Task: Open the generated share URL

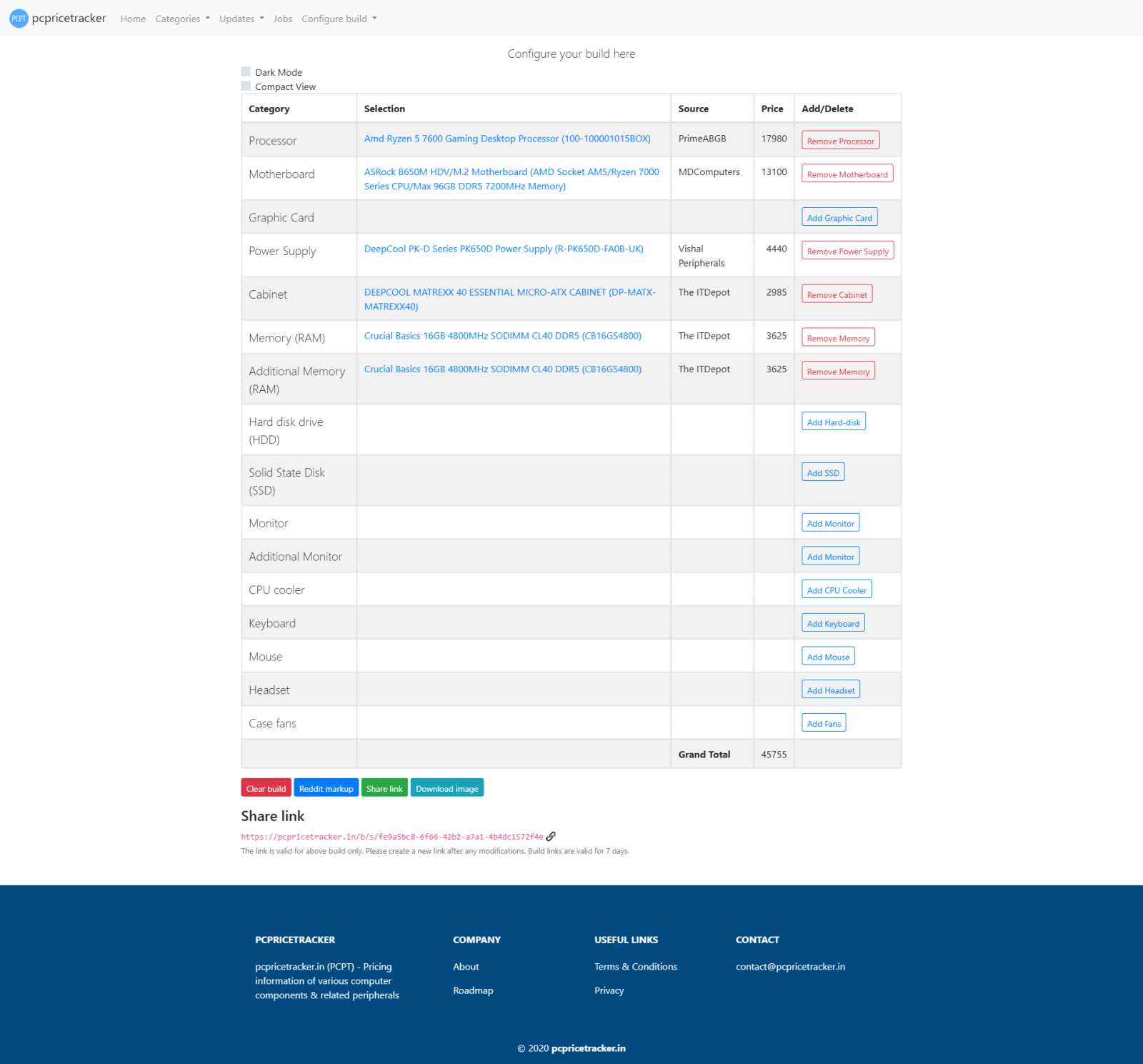Action: click(x=392, y=837)
